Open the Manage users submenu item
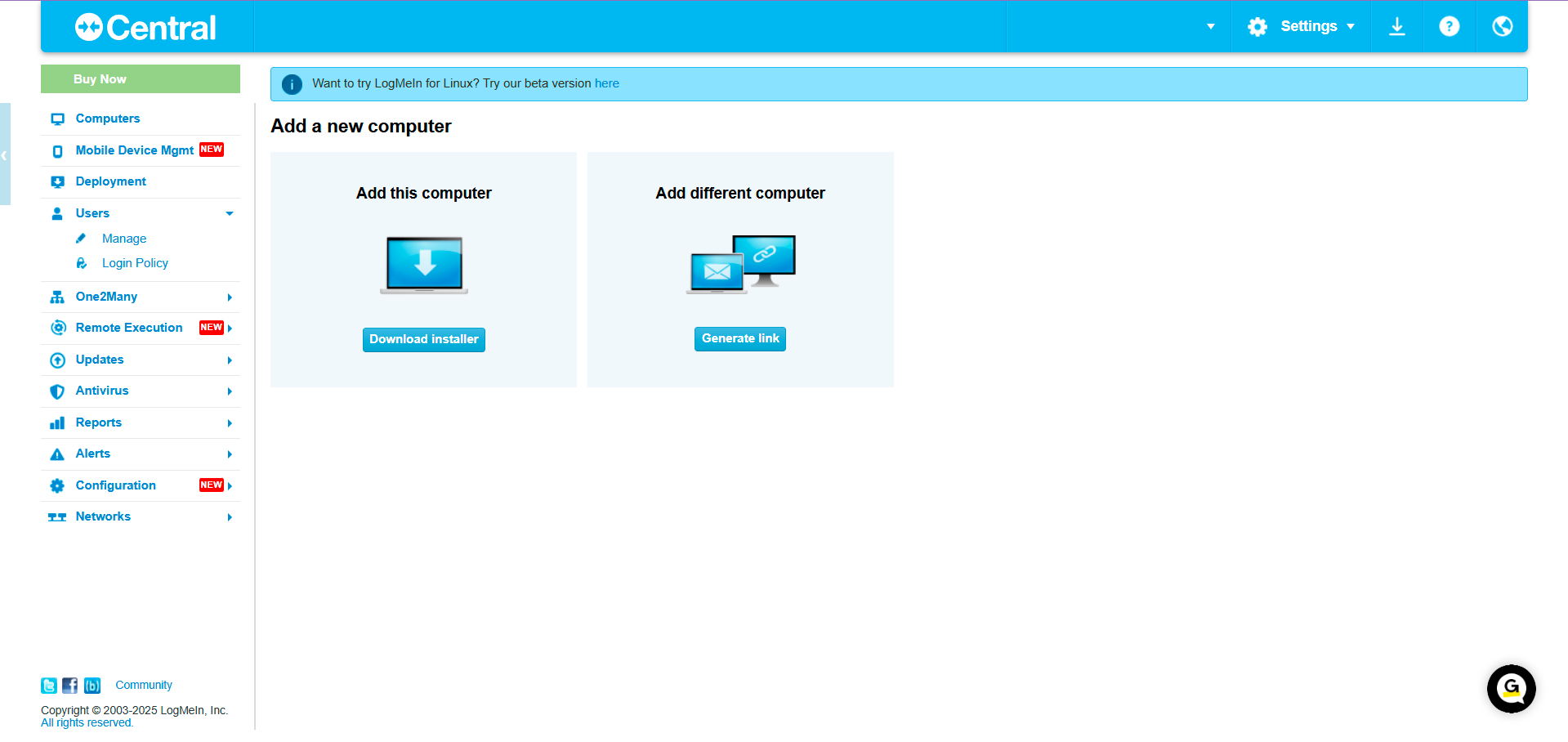1568x742 pixels. pos(124,239)
